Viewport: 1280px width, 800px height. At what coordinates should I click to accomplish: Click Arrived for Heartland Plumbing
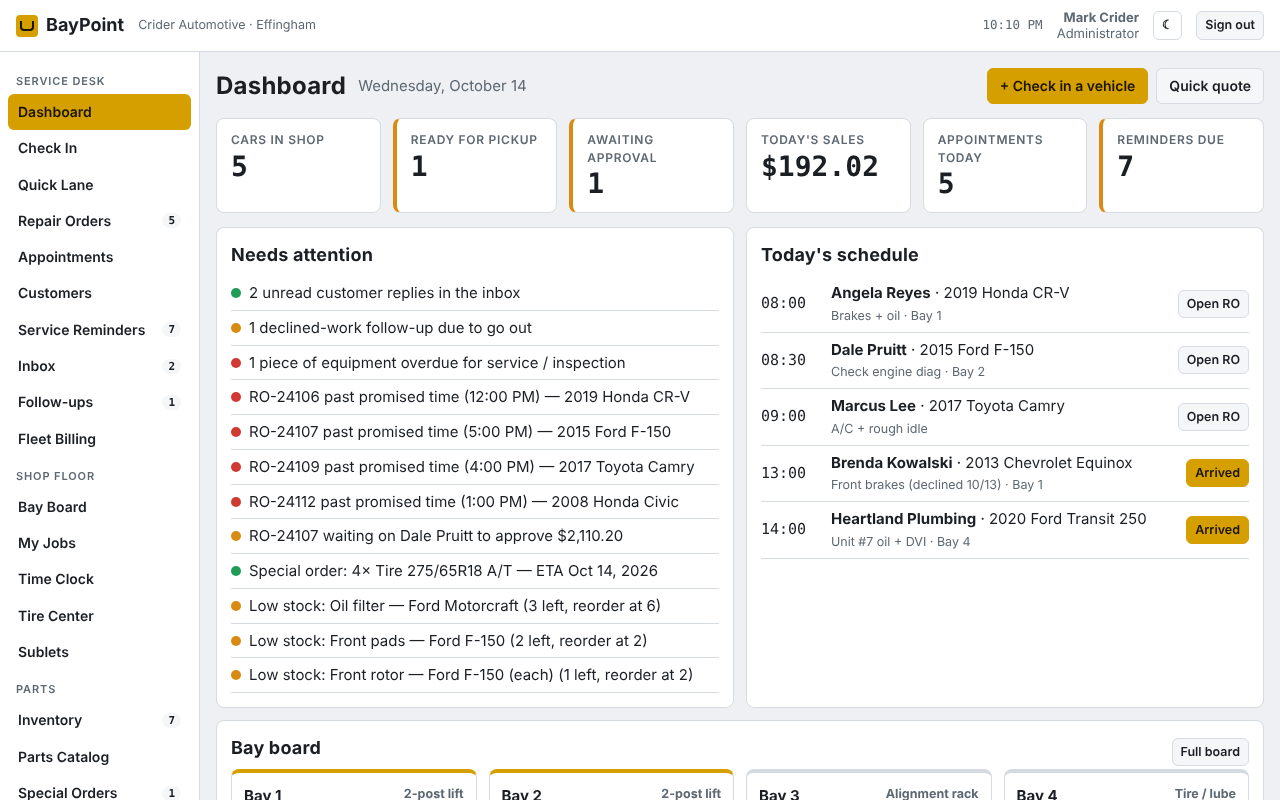[1217, 530]
